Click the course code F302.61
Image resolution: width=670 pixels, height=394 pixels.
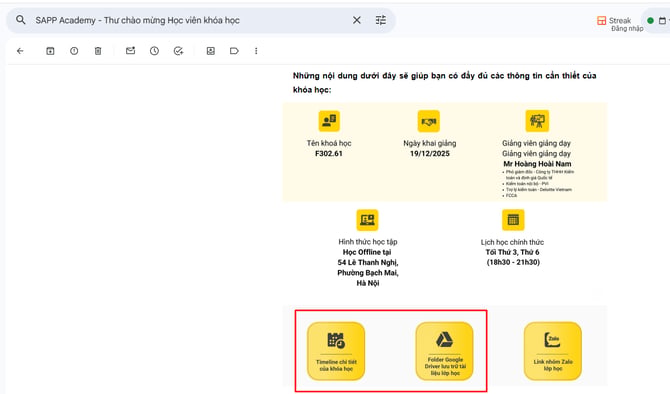(x=329, y=153)
